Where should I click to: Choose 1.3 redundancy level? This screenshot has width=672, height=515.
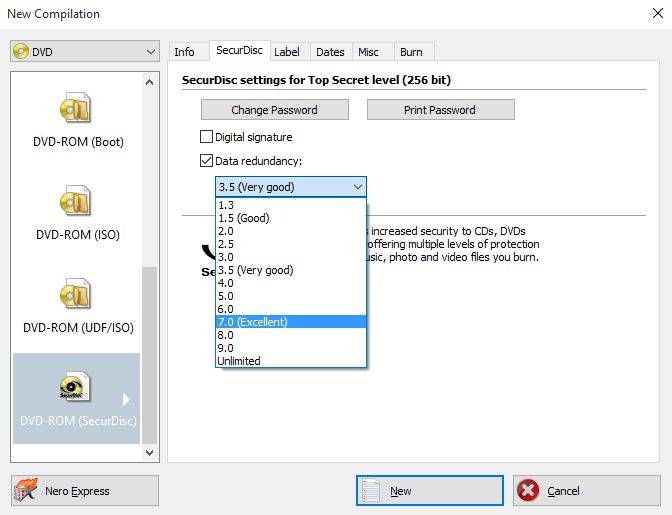click(291, 205)
